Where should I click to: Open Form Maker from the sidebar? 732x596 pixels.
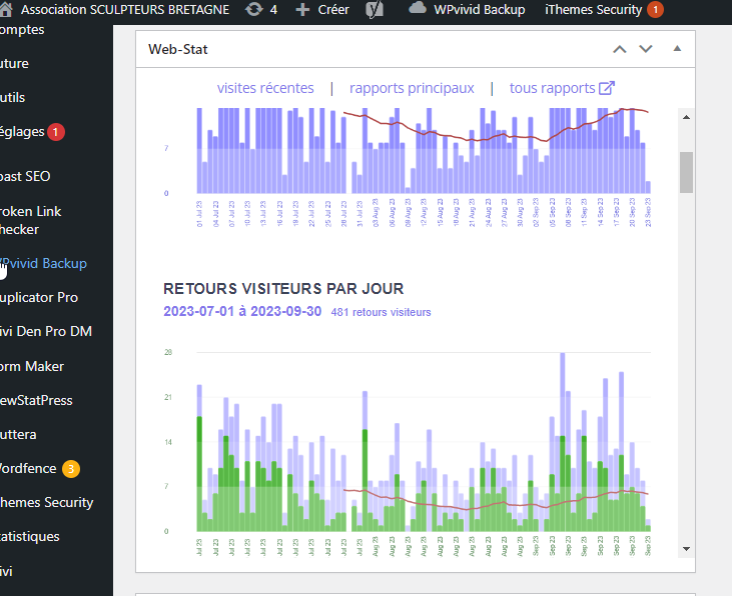pos(34,366)
